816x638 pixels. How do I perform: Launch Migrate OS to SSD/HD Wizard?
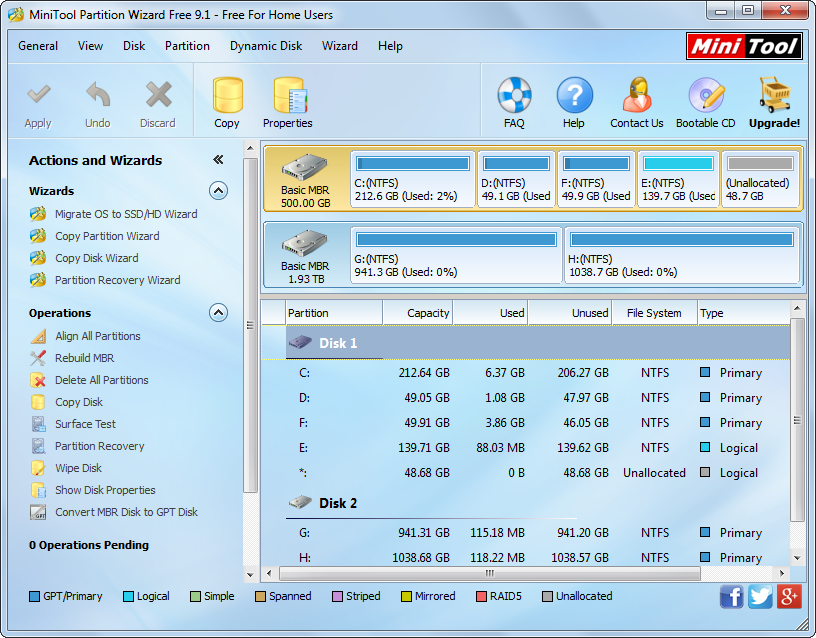pos(126,214)
